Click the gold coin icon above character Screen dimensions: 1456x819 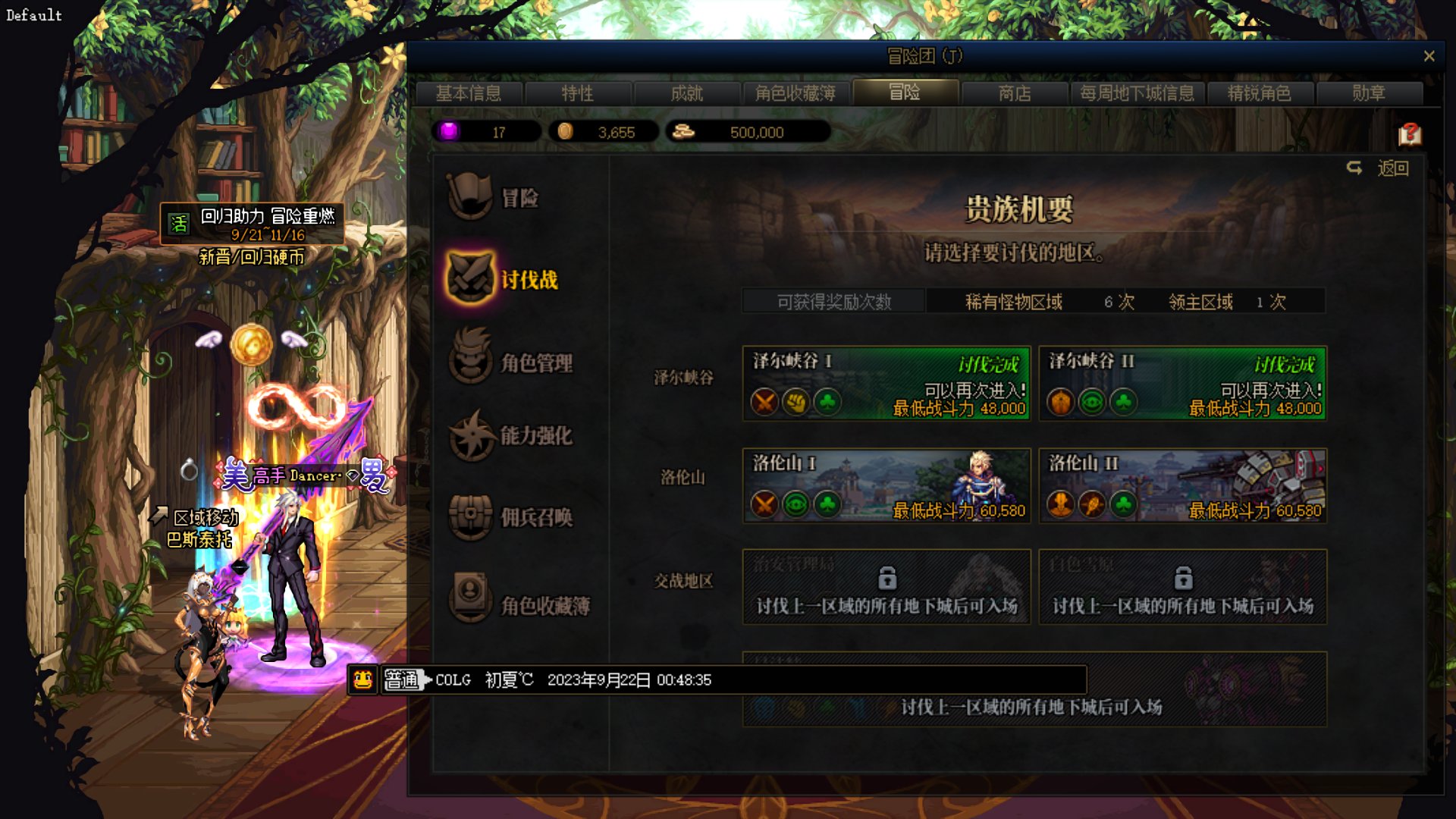[x=252, y=344]
